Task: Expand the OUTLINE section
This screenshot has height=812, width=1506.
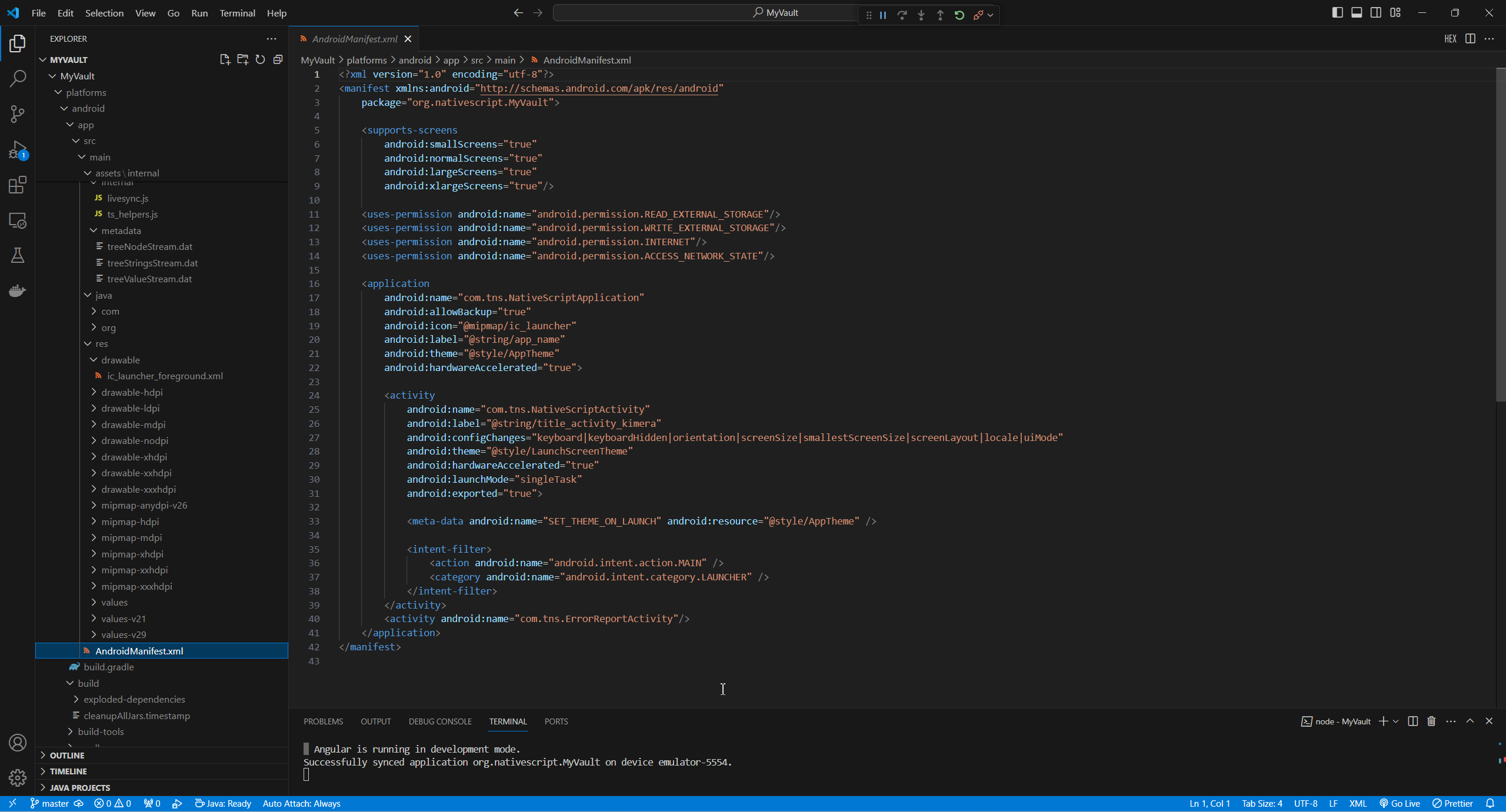Action: click(67, 755)
